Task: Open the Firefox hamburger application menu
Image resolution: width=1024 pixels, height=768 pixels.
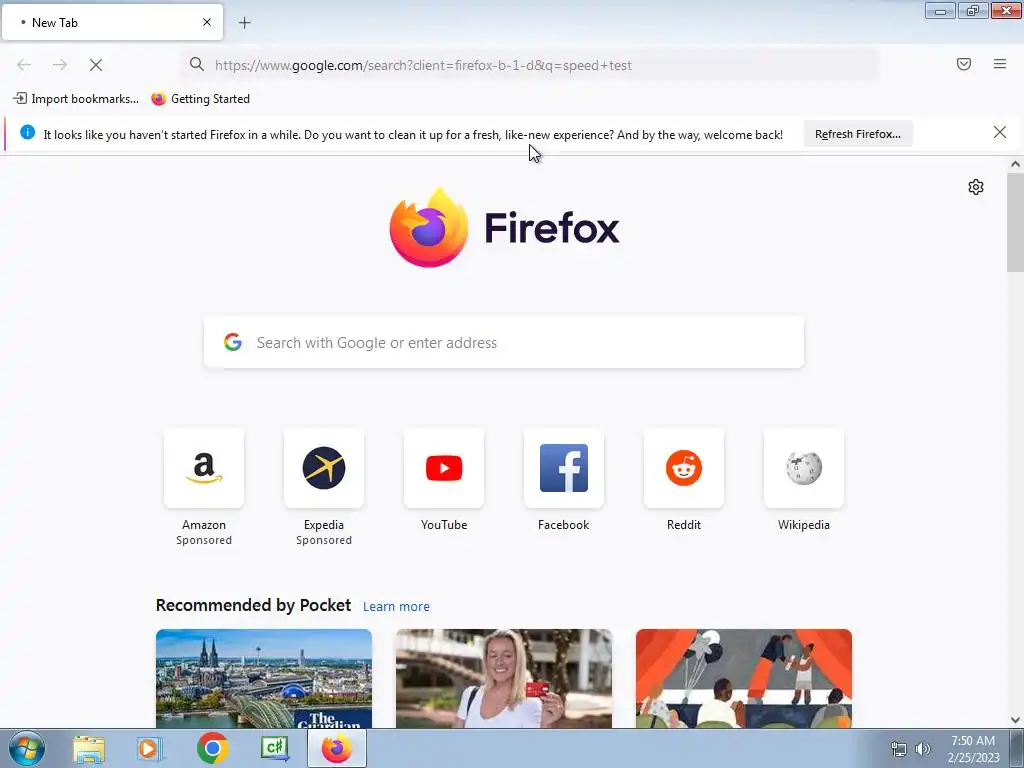Action: (1000, 64)
